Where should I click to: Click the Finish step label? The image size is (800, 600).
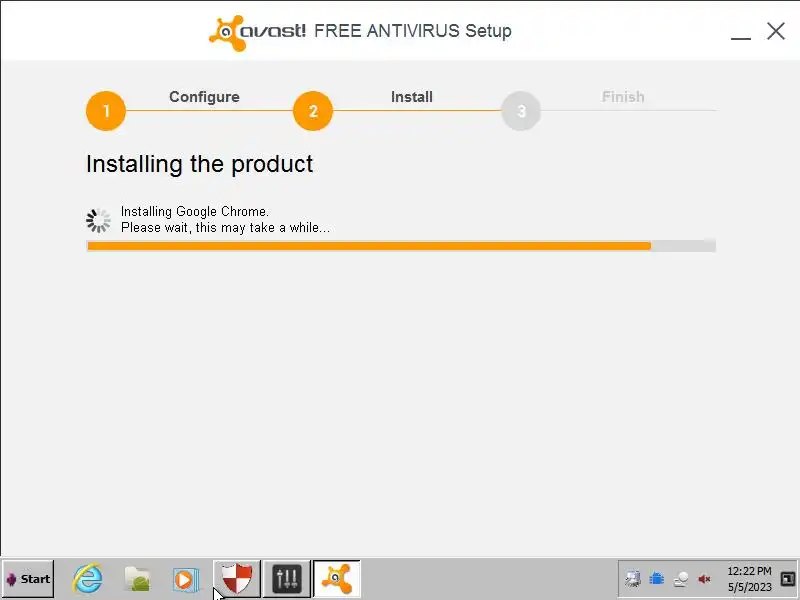click(623, 96)
